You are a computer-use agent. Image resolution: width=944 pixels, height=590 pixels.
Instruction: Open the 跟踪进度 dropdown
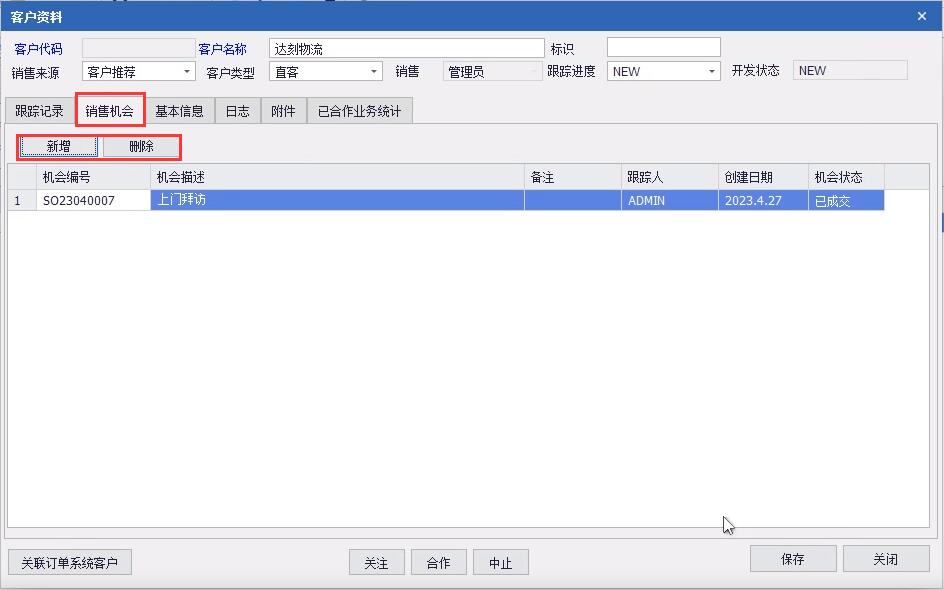point(712,71)
